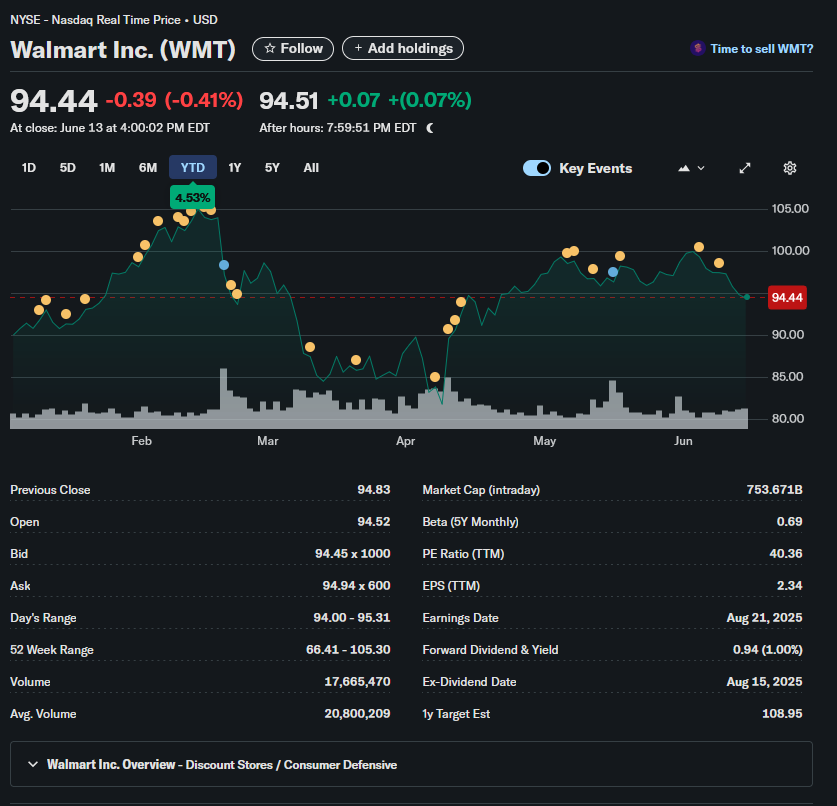Click the red 94.44 price tag on chart
This screenshot has height=806, width=837.
(787, 297)
